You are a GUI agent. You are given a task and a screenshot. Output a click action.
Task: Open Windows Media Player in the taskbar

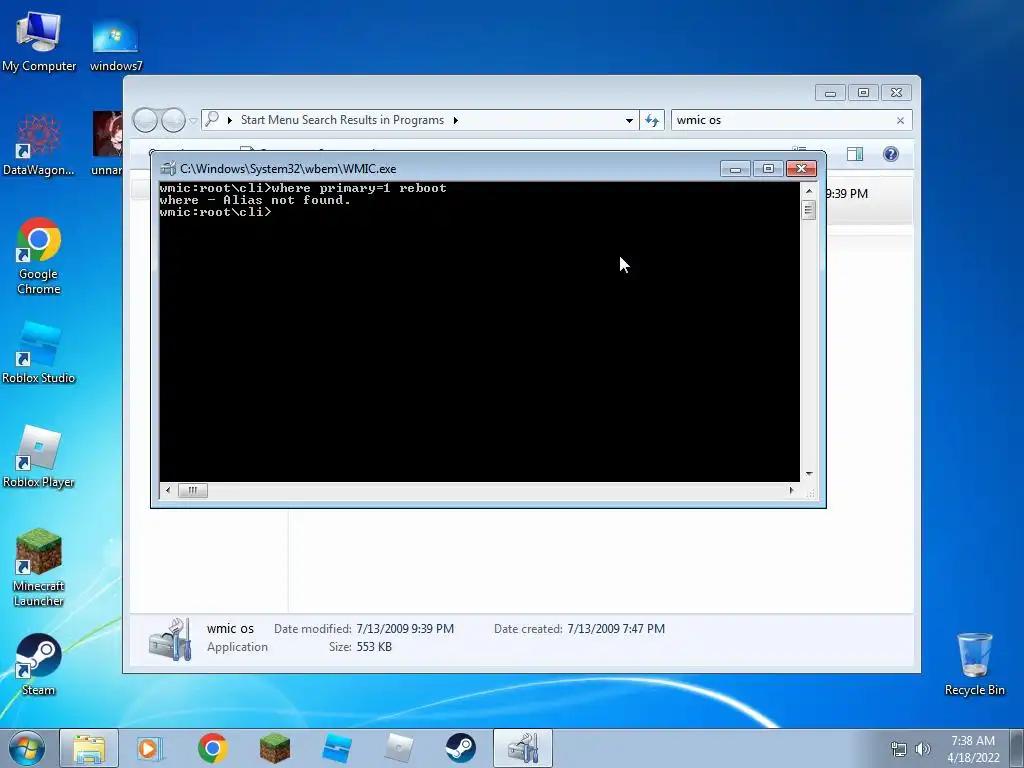tap(150, 748)
